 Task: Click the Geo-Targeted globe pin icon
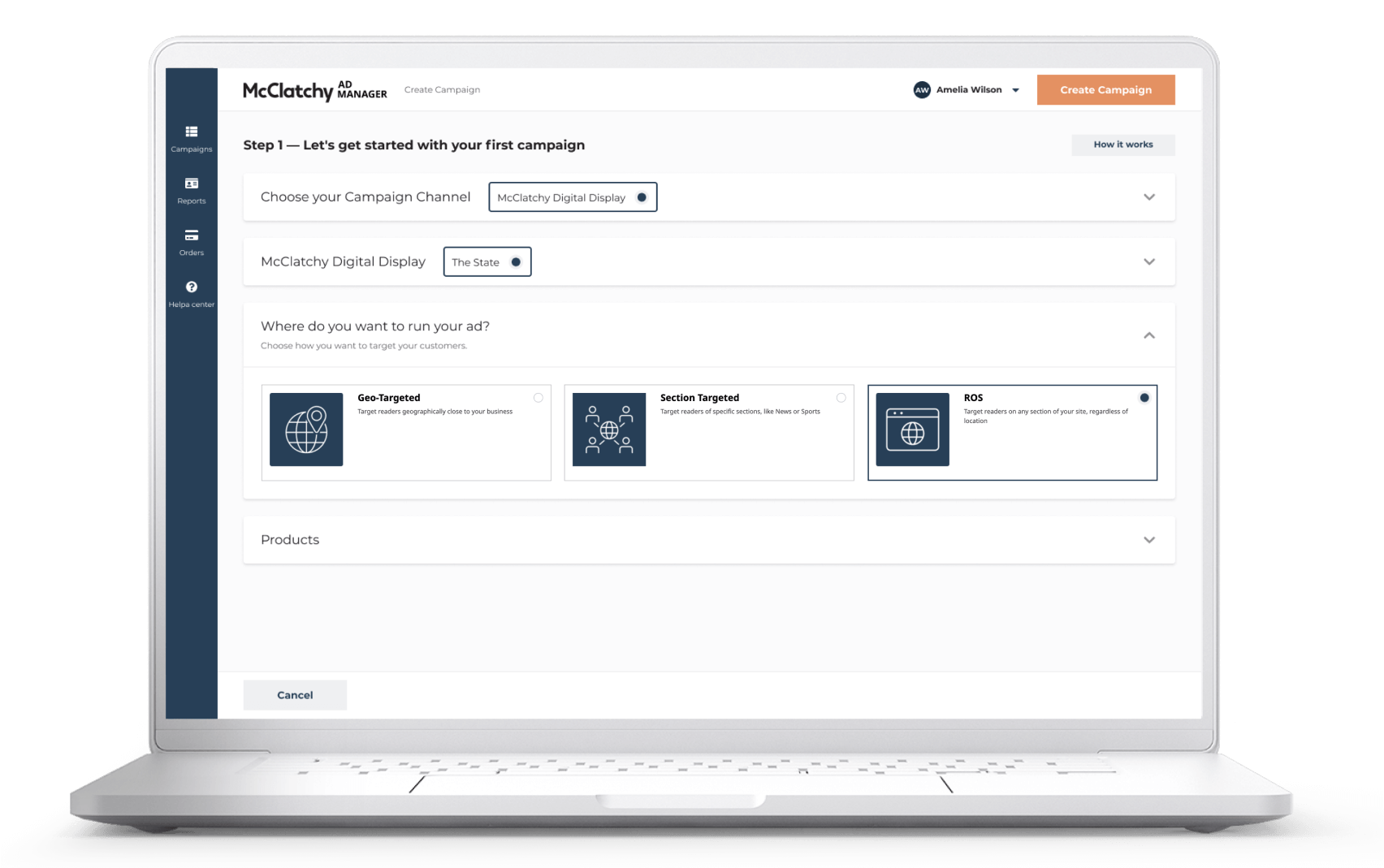coord(306,430)
